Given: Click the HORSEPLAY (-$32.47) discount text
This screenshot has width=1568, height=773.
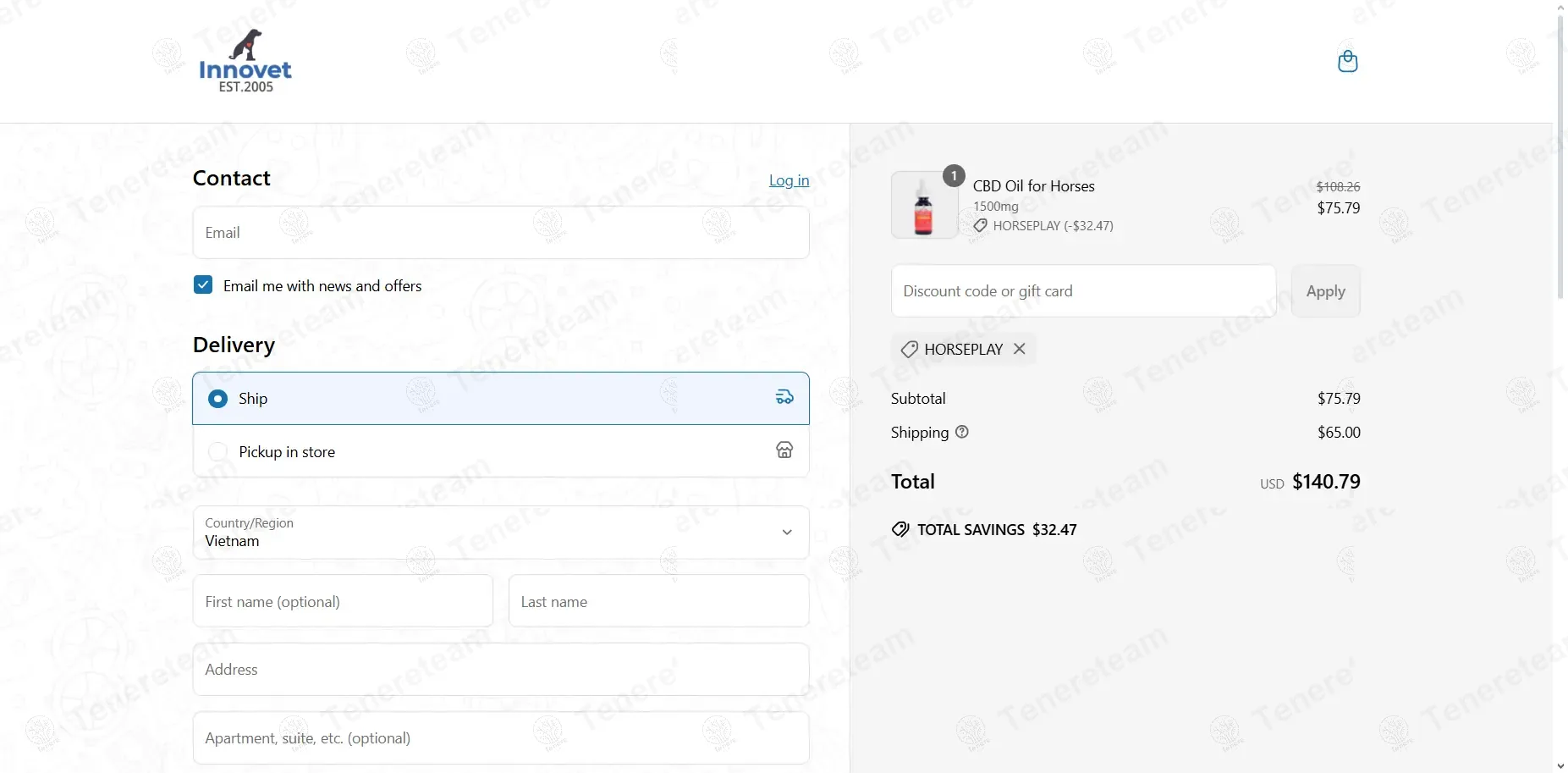Looking at the screenshot, I should (x=1054, y=226).
